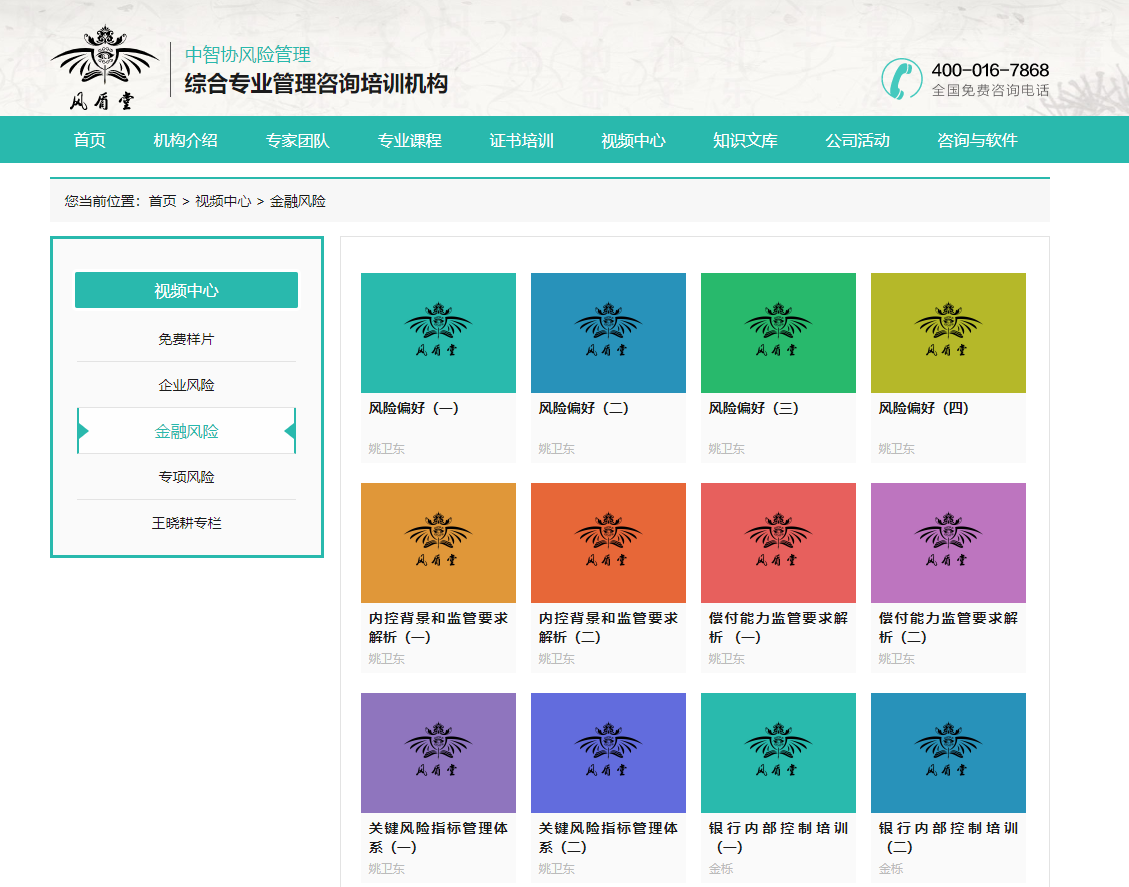Click 公司活动 in the navigation bar
This screenshot has width=1129, height=887.
[857, 140]
